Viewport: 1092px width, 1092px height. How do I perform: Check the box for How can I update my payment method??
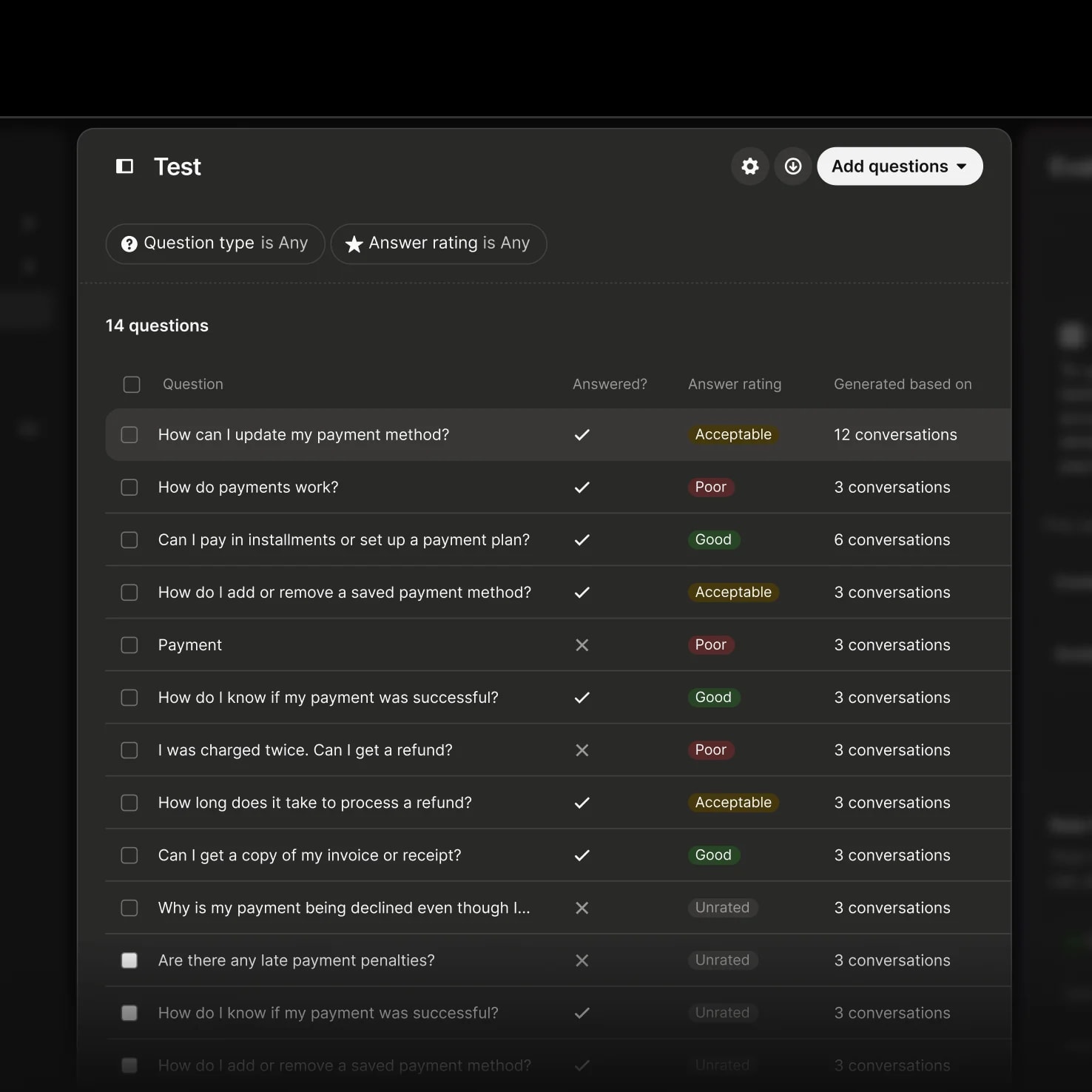coord(129,435)
